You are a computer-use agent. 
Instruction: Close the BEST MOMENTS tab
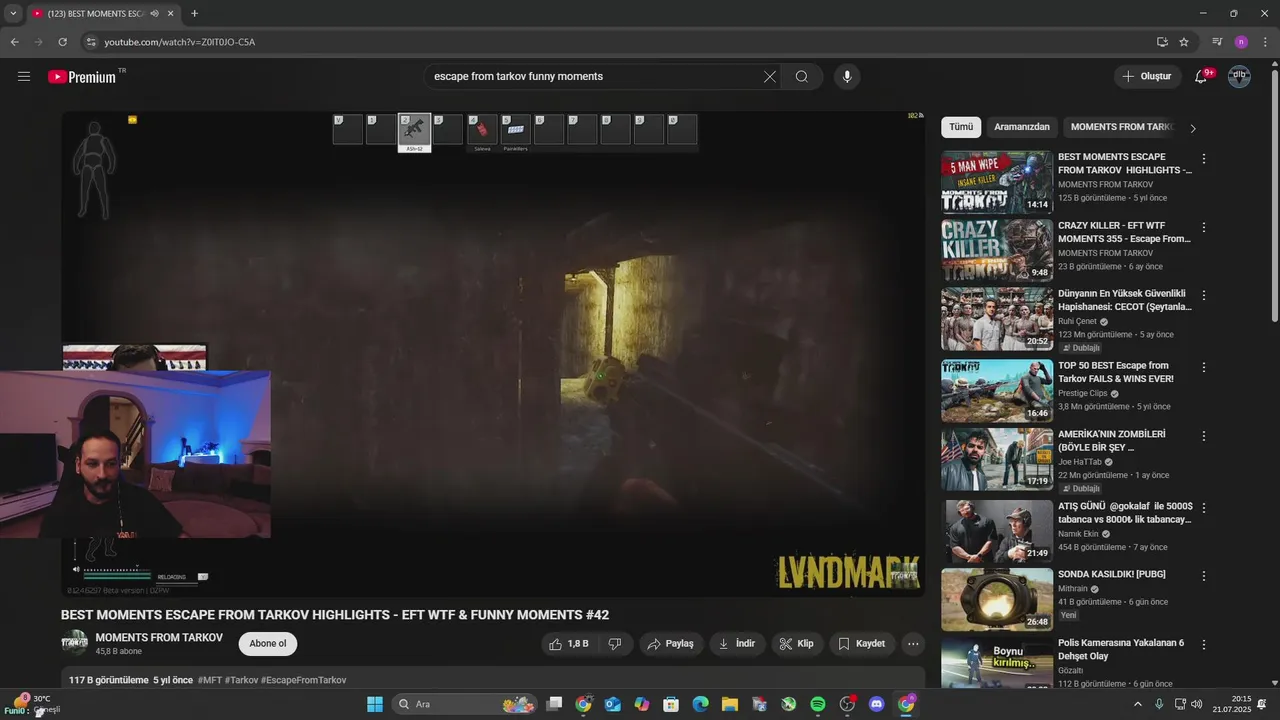click(x=171, y=14)
